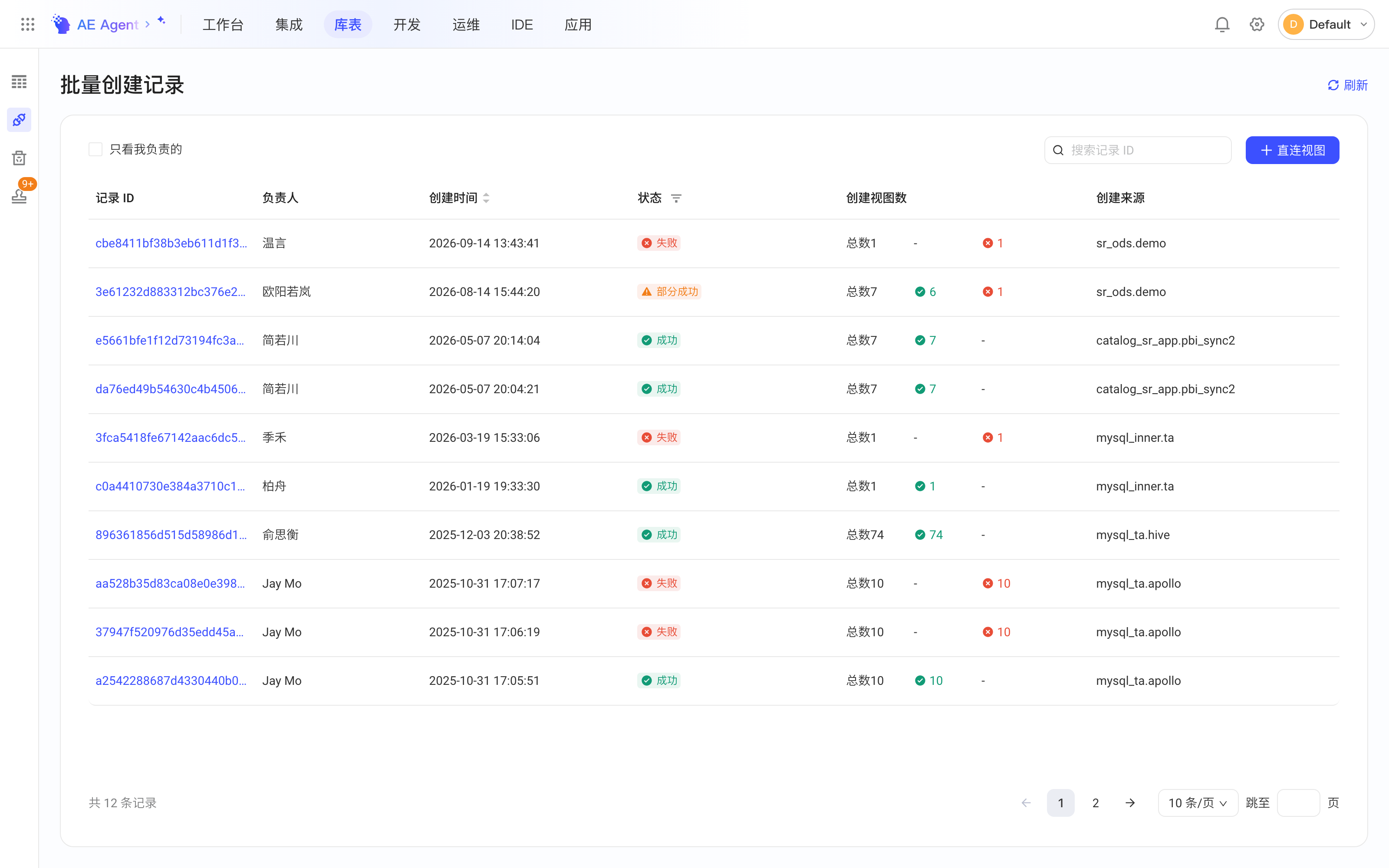
Task: Click success count 74 in 俞思衡 row
Action: click(x=929, y=535)
